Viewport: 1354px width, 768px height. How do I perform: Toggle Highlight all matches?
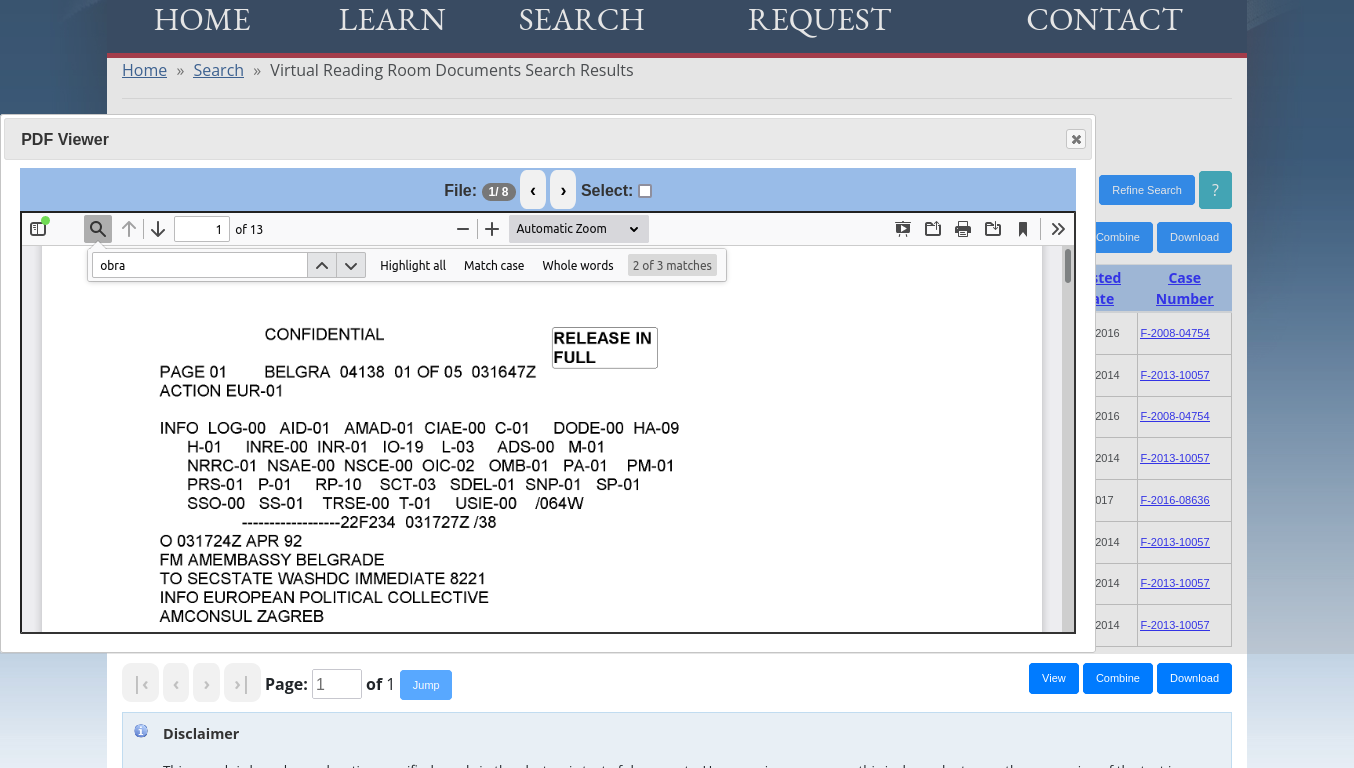[x=413, y=265]
